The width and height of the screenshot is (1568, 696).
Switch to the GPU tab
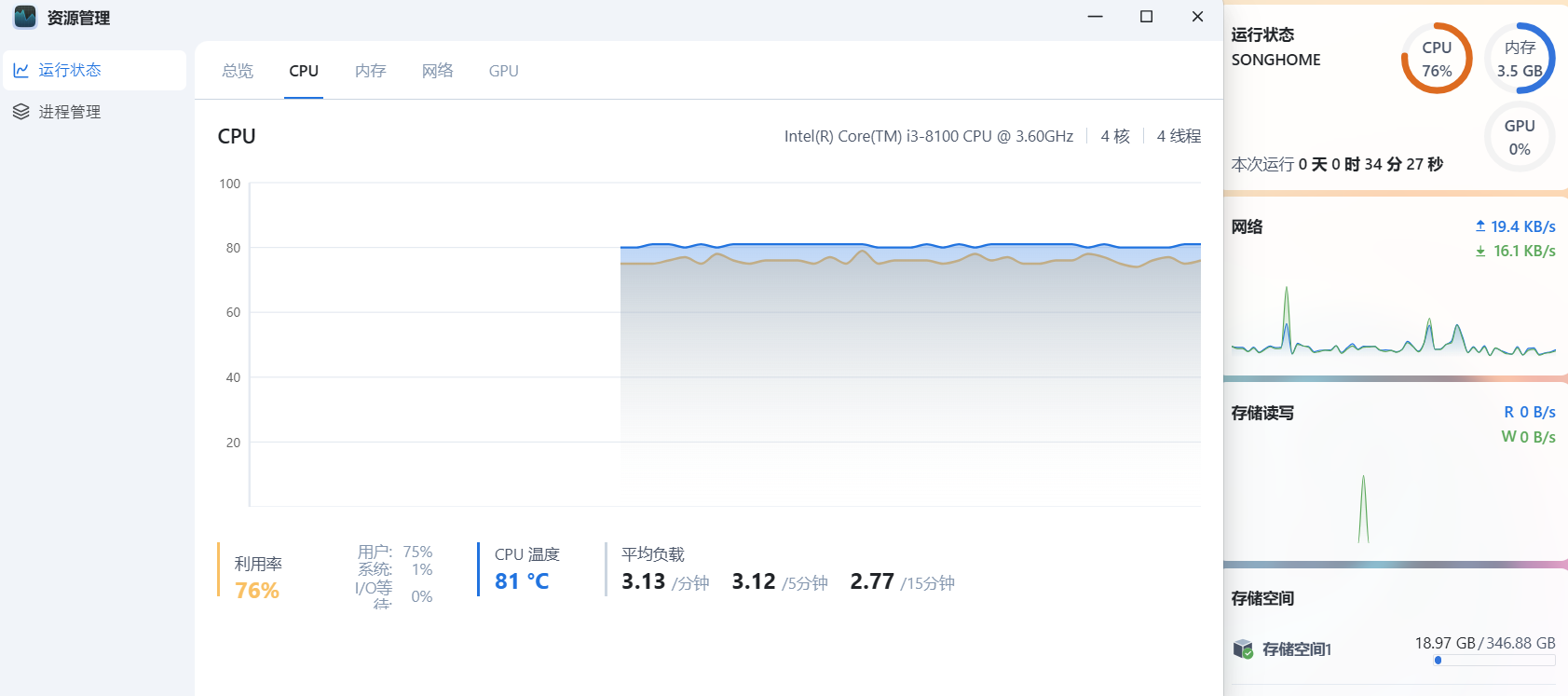(504, 71)
